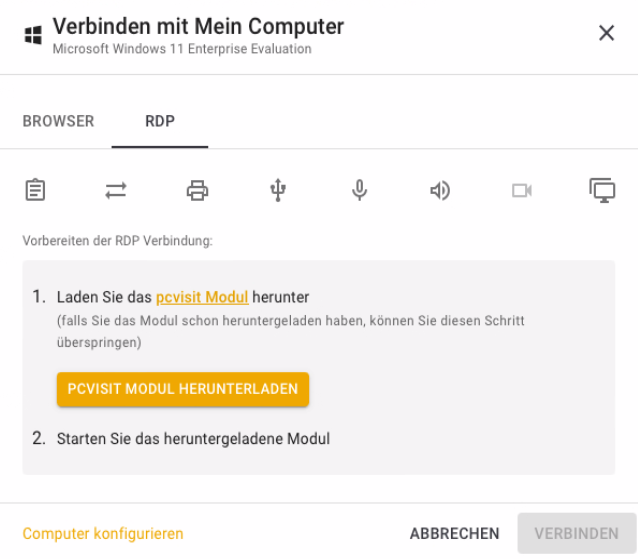
Task: Click the 'Starten Sie das heruntergeladene Modul' step
Action: (x=193, y=438)
